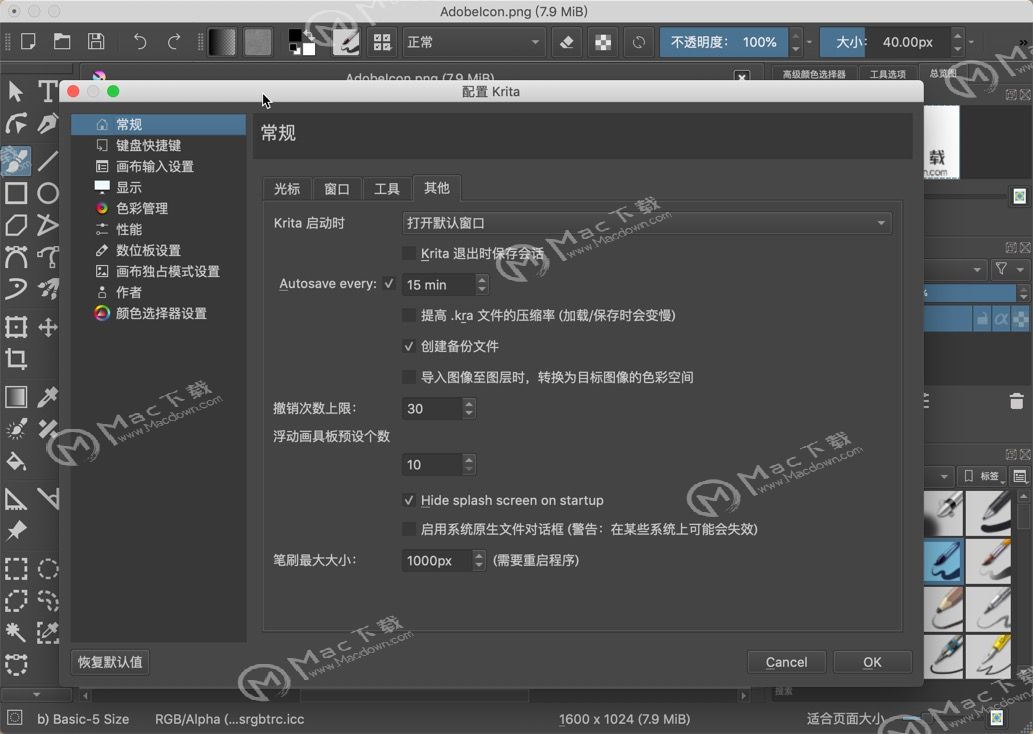
Task: Click foreground/background color swatch
Action: coord(302,42)
